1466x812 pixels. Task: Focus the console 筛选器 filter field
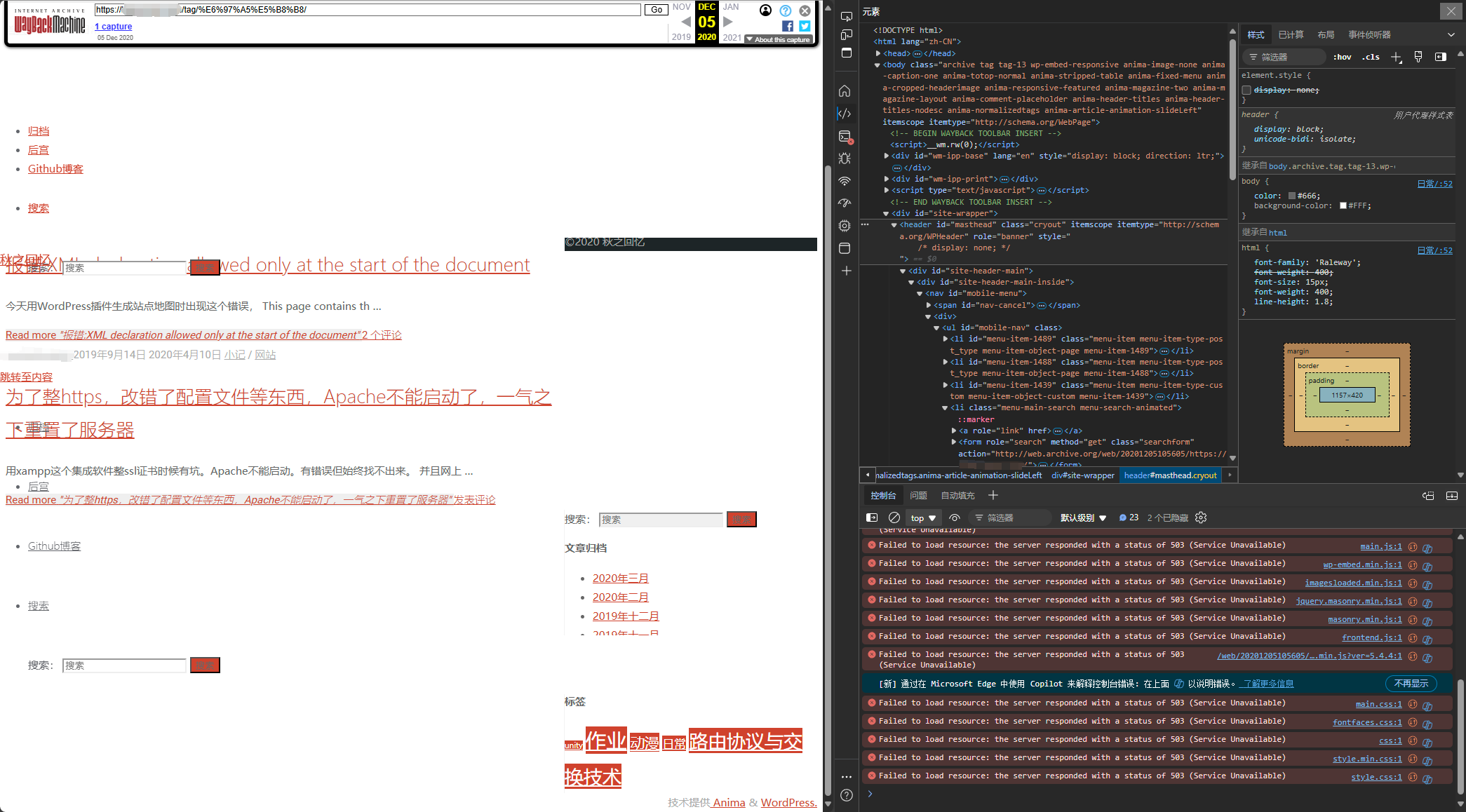click(x=1010, y=517)
